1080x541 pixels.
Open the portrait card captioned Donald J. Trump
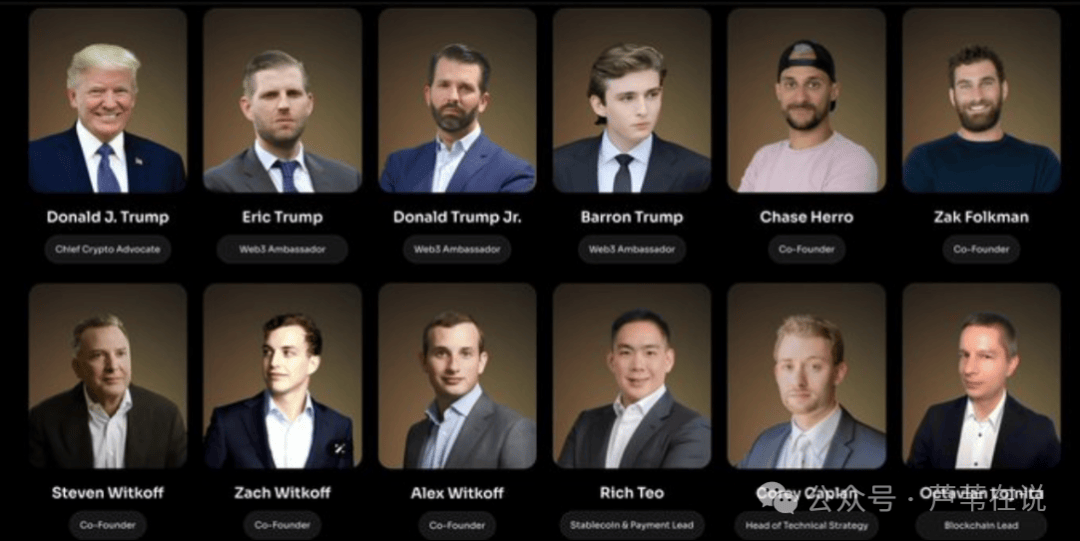click(x=107, y=101)
